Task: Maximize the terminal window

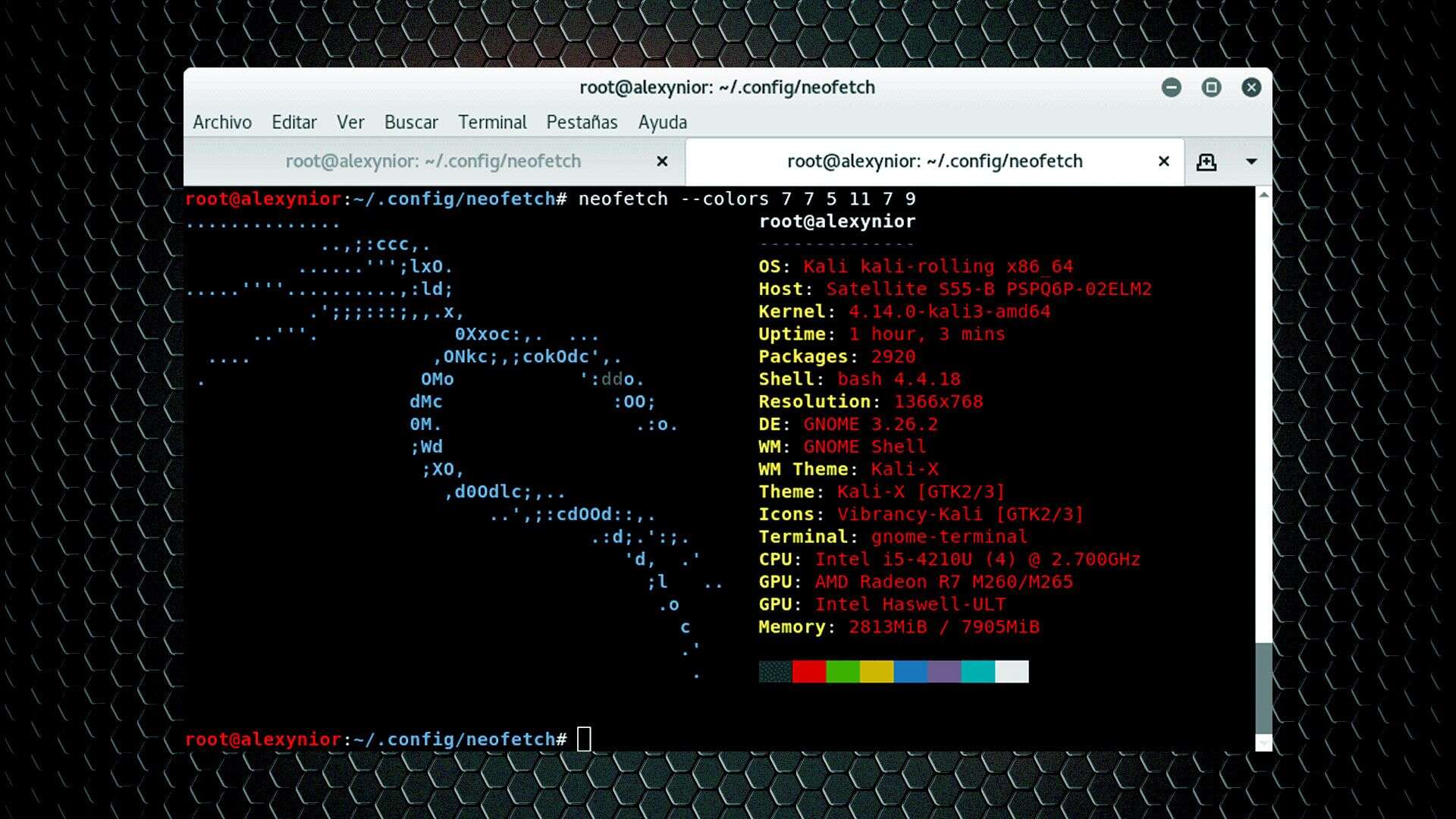Action: coord(1211,87)
